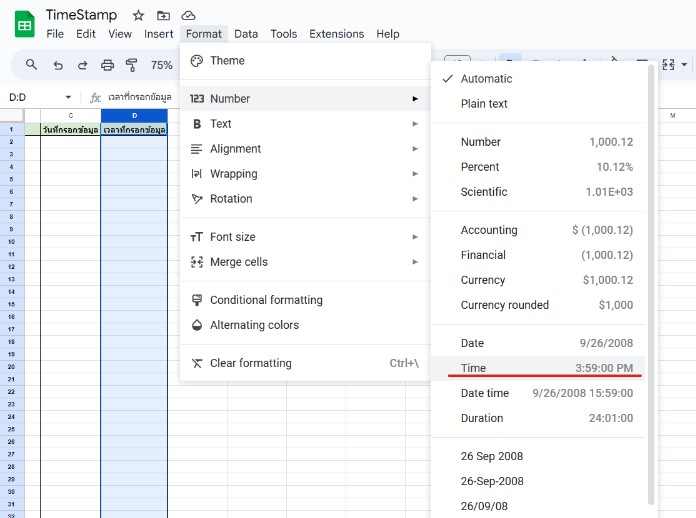Click the formula bar text
This screenshot has width=696, height=518.
[x=140, y=97]
